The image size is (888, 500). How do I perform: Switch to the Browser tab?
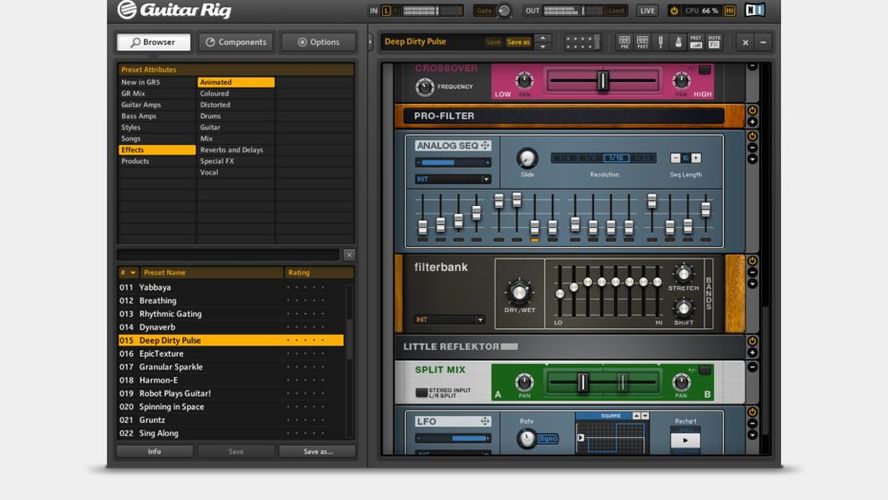[x=153, y=42]
